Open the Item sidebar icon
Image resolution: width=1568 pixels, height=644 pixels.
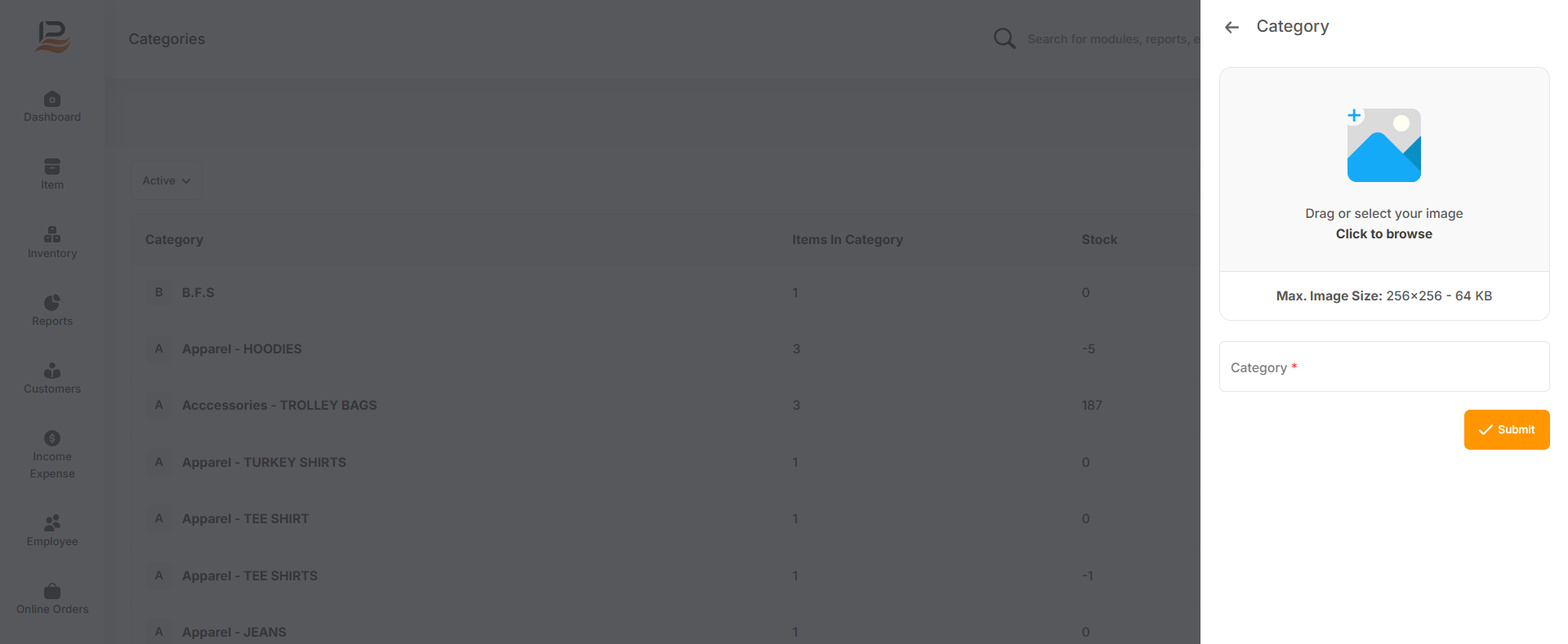pyautogui.click(x=52, y=167)
